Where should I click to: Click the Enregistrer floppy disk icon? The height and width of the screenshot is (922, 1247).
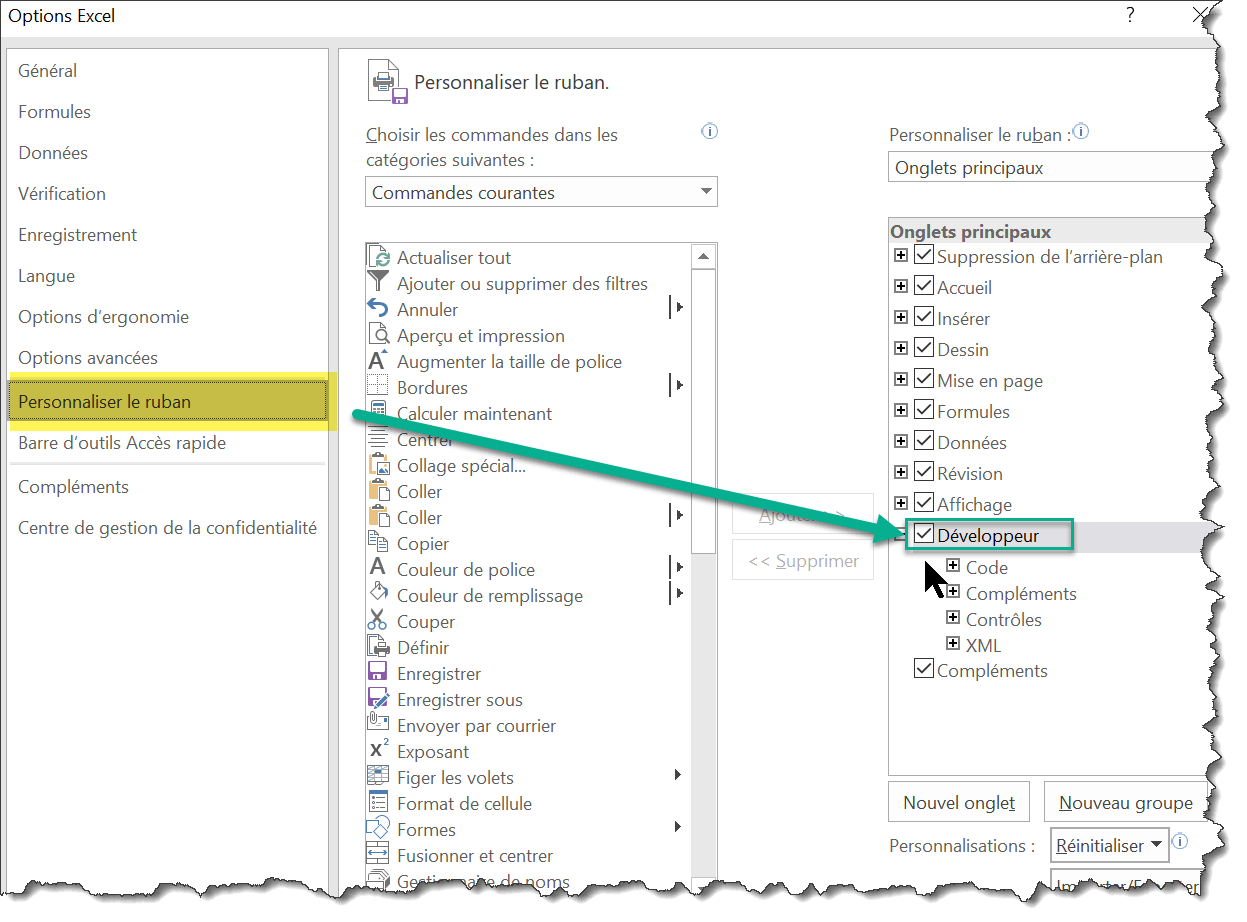pos(378,673)
